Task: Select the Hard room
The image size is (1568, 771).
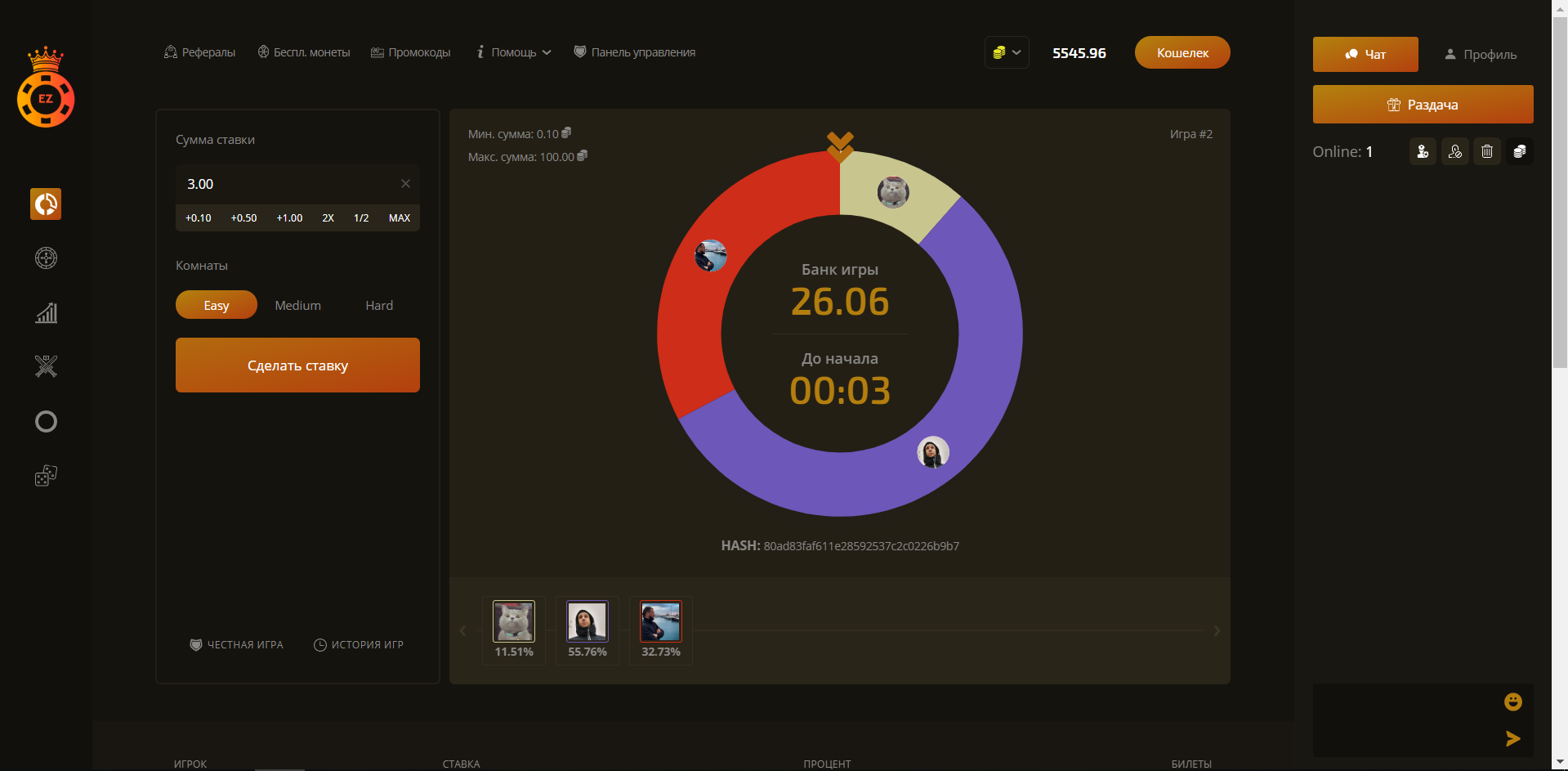Action: 379,305
